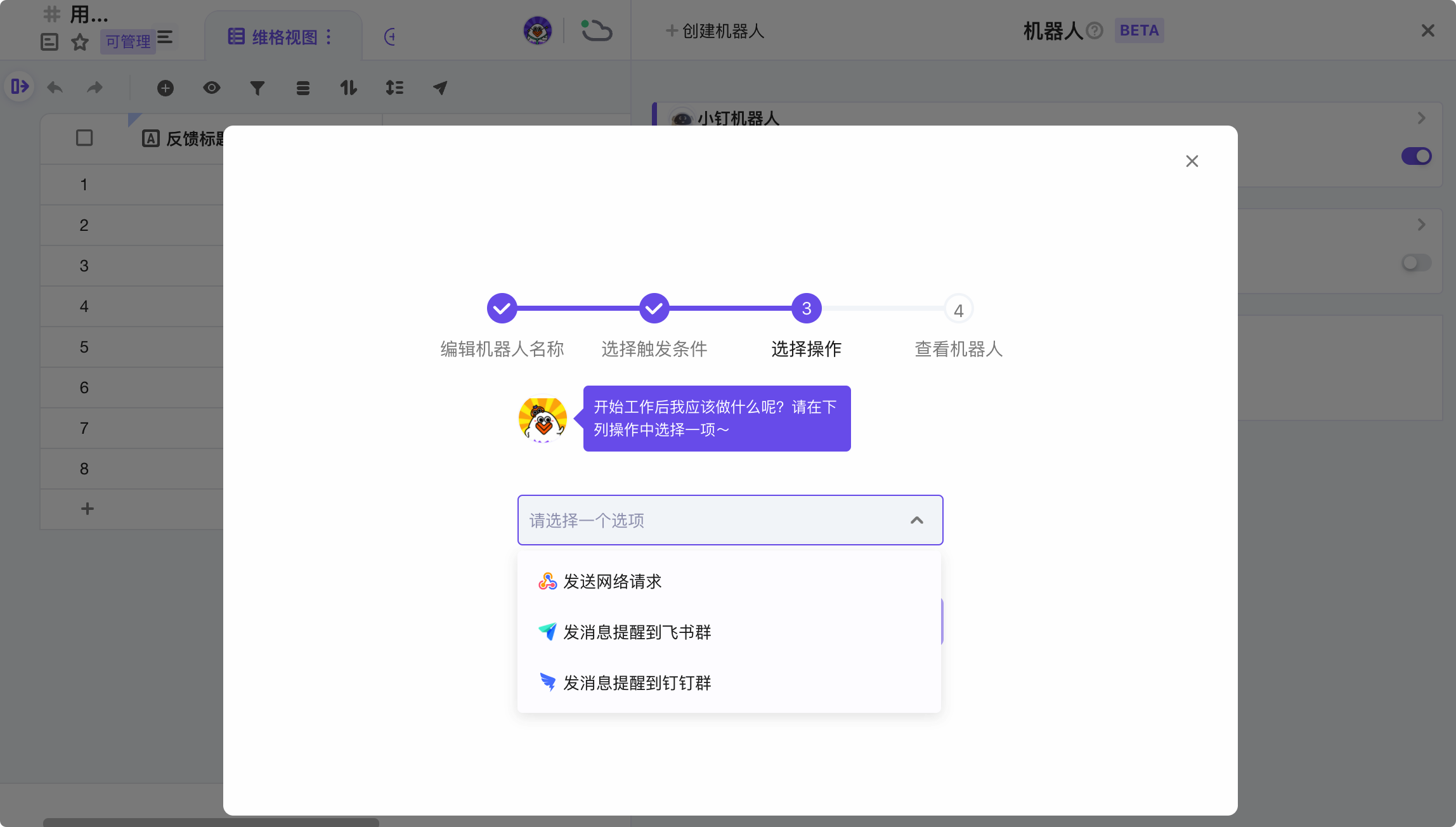The height and width of the screenshot is (827, 1456).
Task: Open the user avatar at top
Action: pyautogui.click(x=538, y=30)
